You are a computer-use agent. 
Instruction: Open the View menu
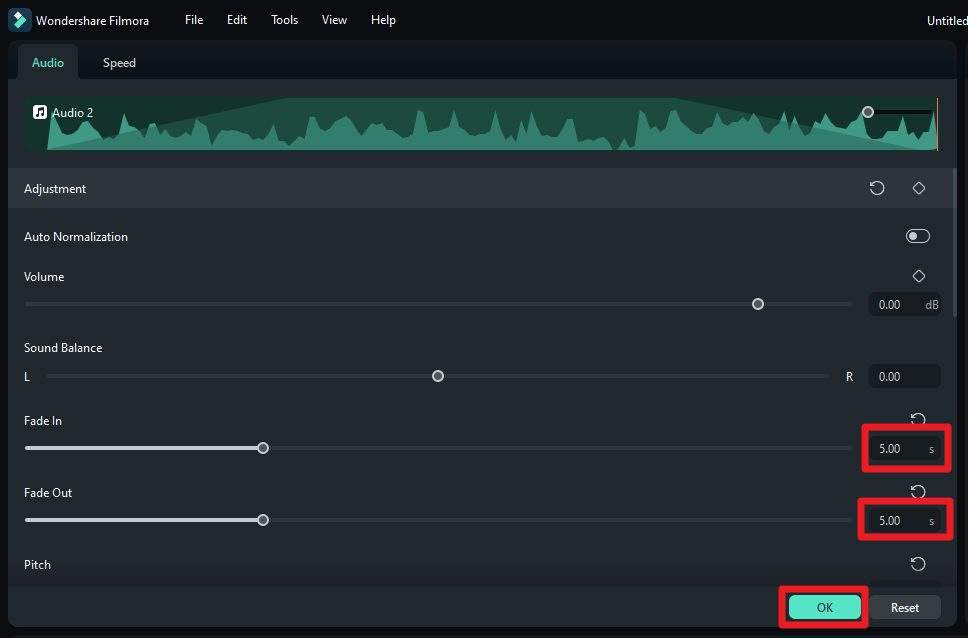tap(334, 20)
